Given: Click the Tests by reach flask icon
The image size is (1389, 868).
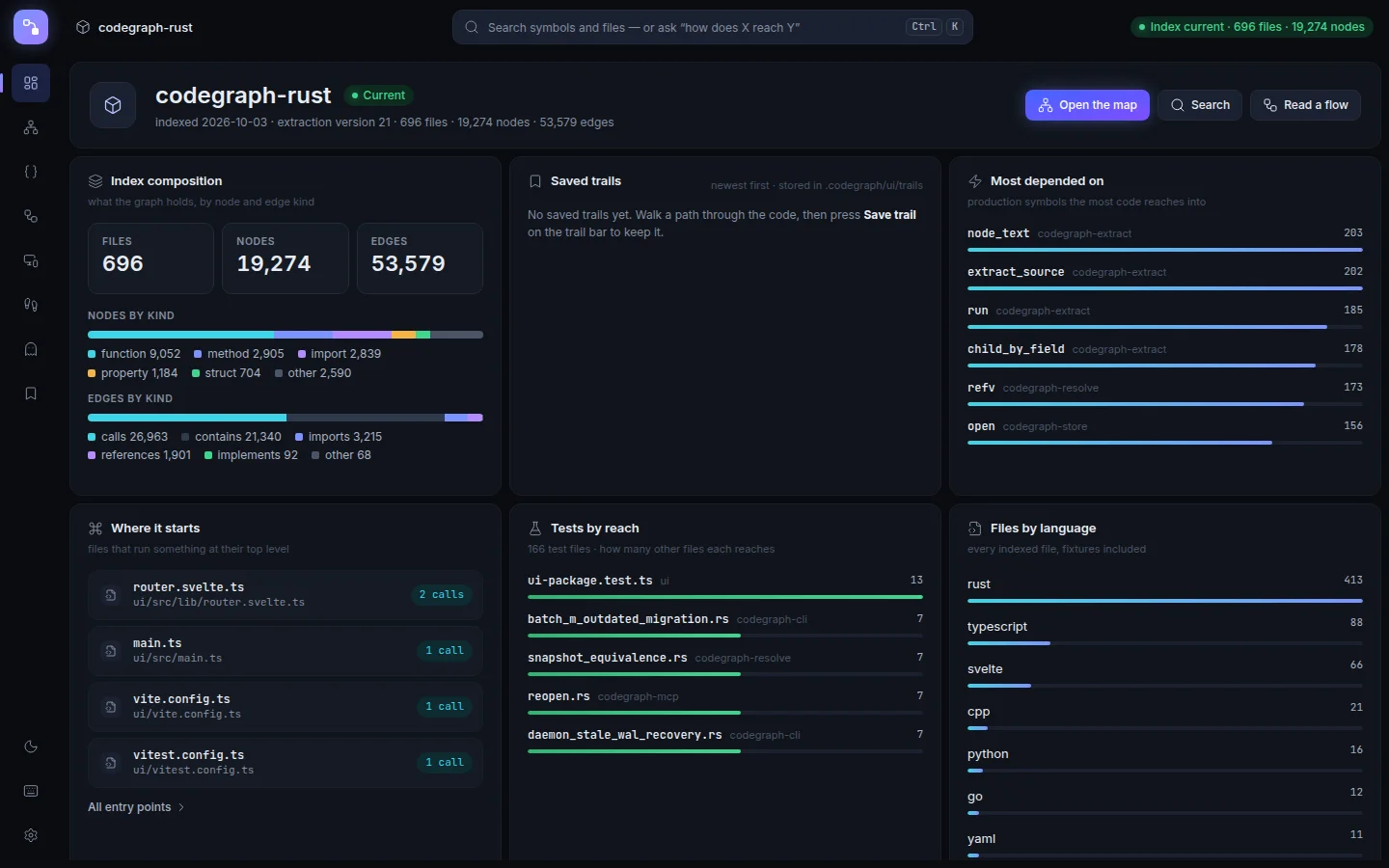Looking at the screenshot, I should pos(535,529).
